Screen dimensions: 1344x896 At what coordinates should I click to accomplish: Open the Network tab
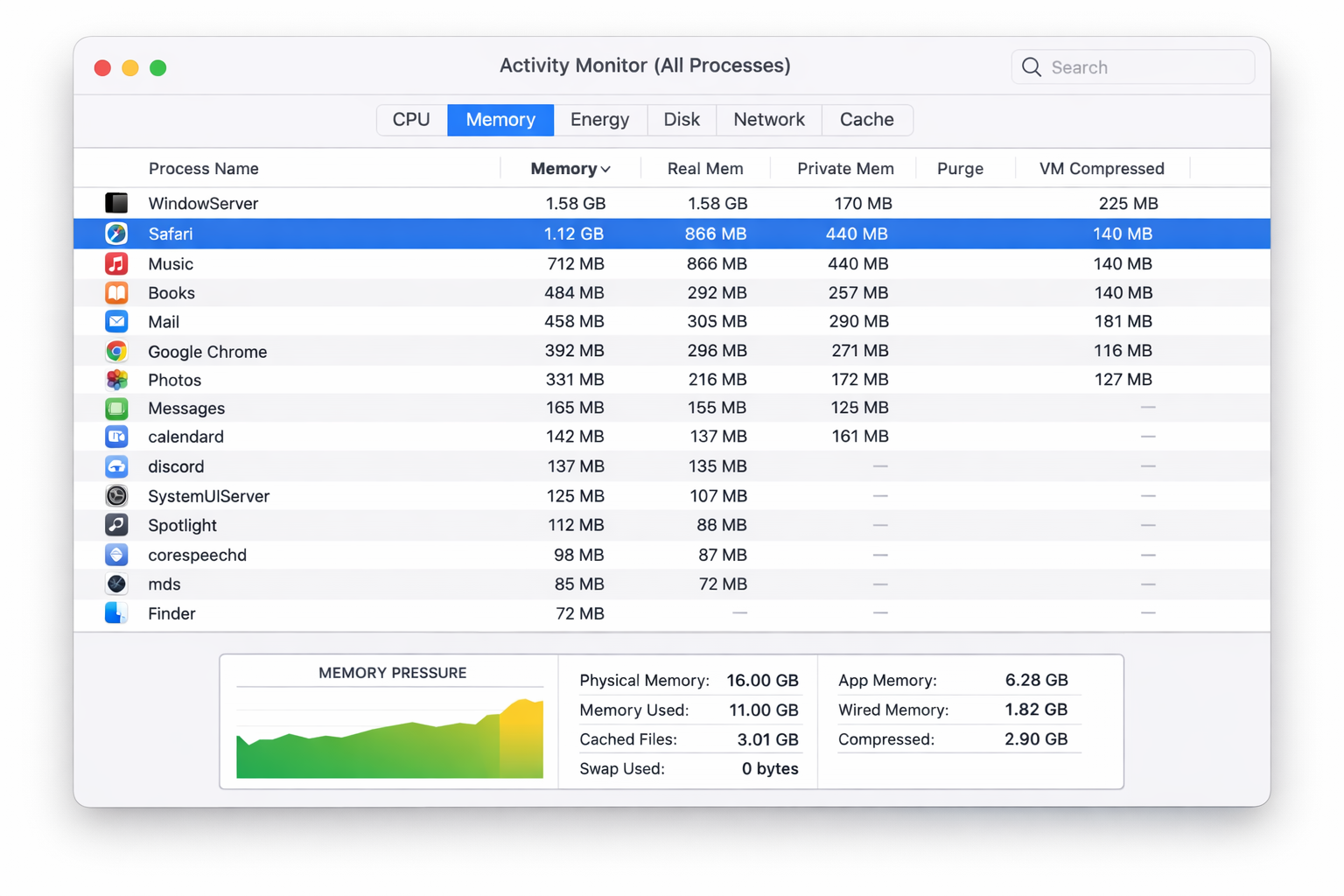coord(769,120)
